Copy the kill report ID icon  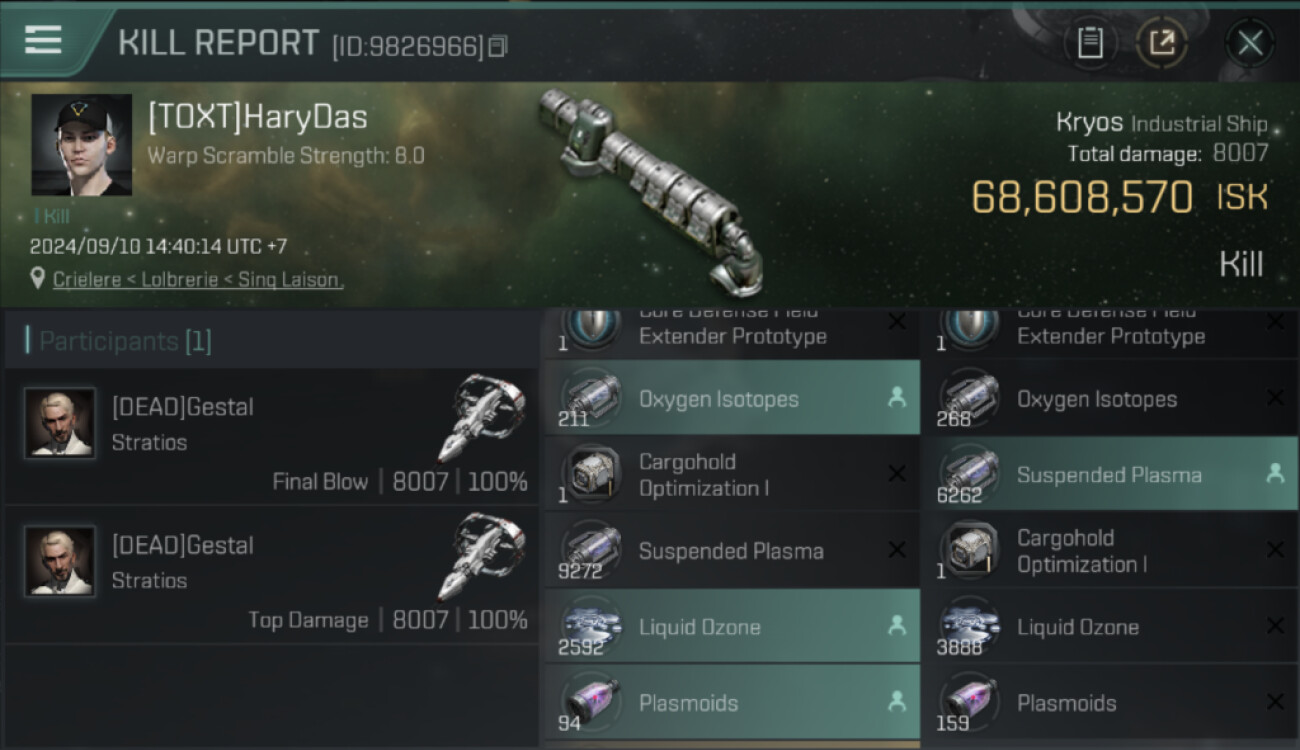pyautogui.click(x=497, y=46)
